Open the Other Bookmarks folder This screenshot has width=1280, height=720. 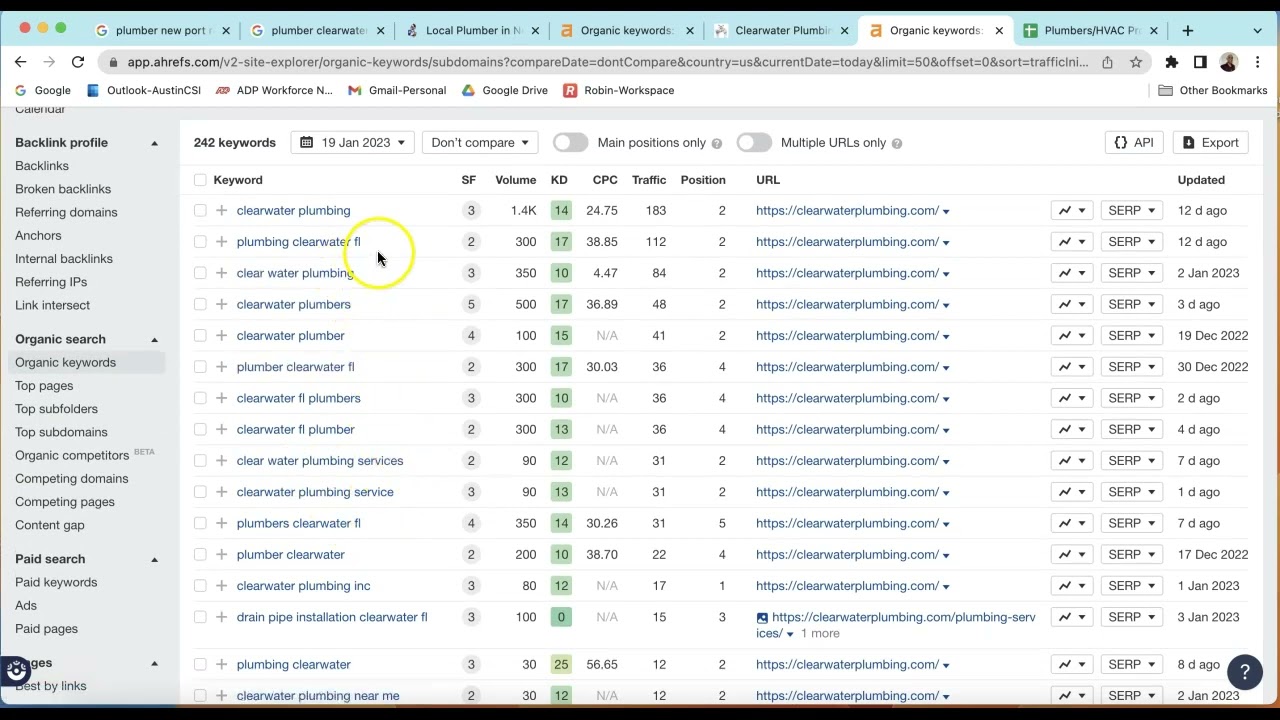1212,90
